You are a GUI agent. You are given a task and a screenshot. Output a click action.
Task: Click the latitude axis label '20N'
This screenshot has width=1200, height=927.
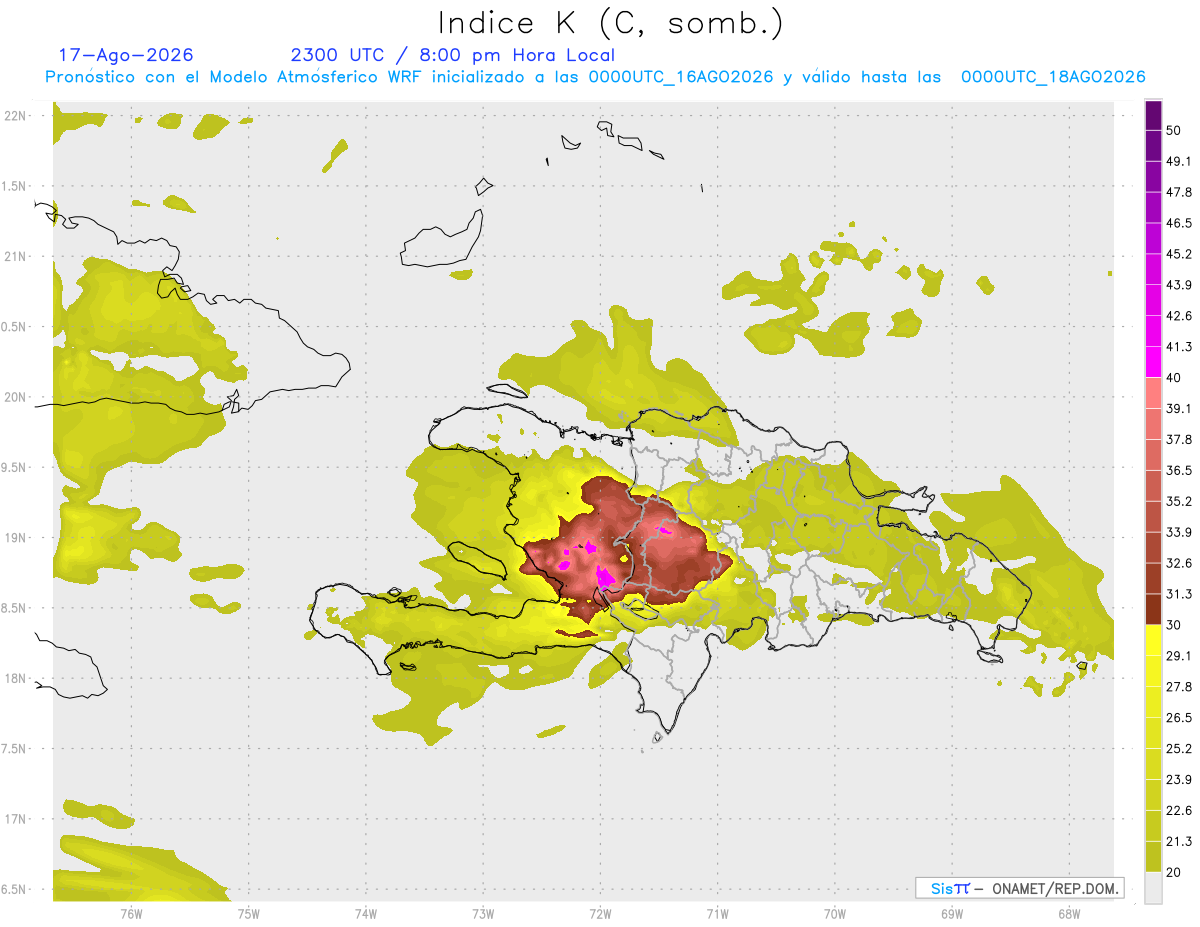point(15,397)
